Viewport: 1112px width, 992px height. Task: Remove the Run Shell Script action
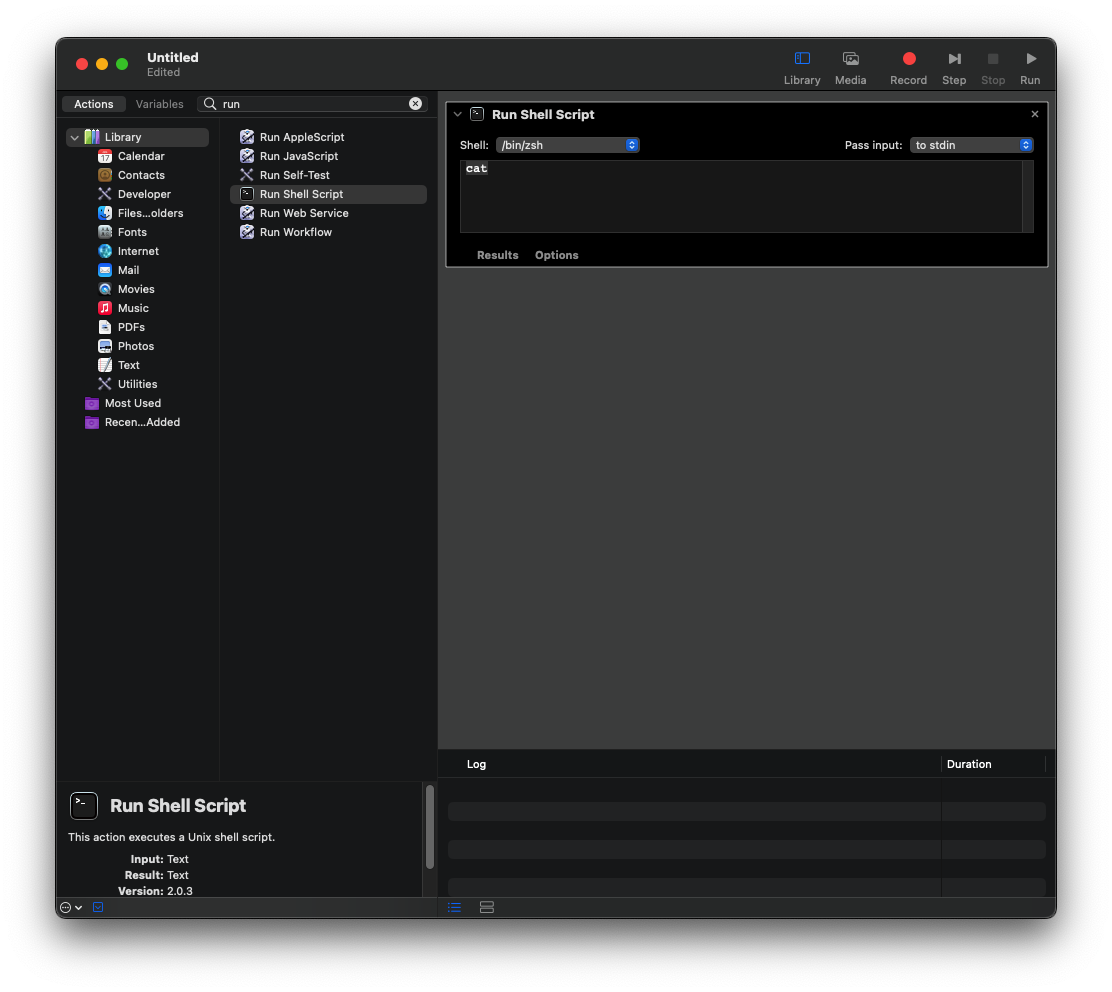pyautogui.click(x=1035, y=114)
